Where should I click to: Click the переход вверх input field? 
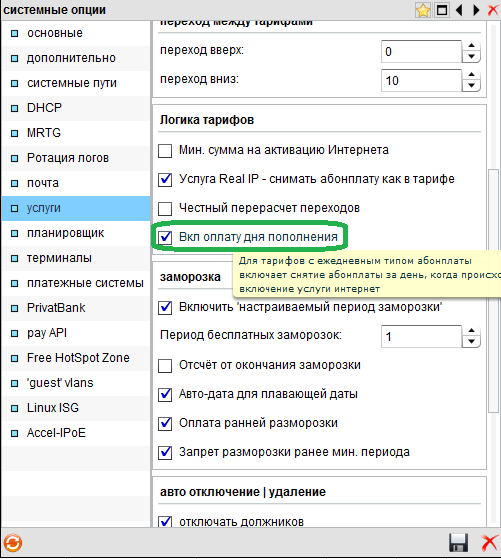coord(421,52)
